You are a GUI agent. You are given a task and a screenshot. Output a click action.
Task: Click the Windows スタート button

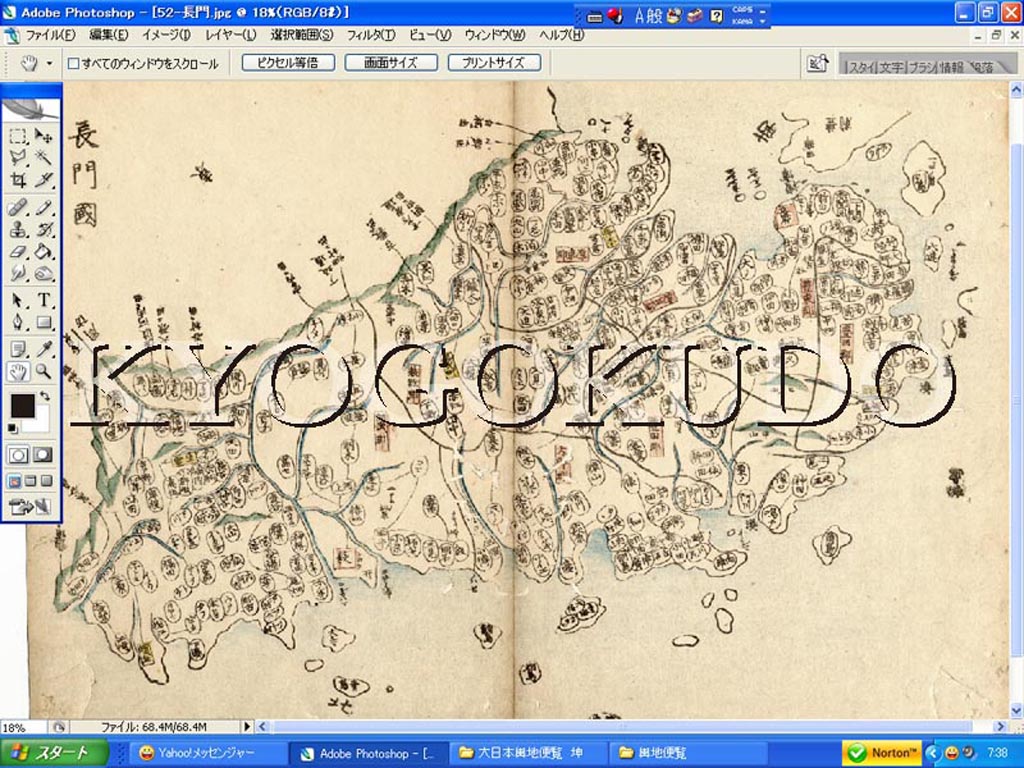tap(54, 753)
